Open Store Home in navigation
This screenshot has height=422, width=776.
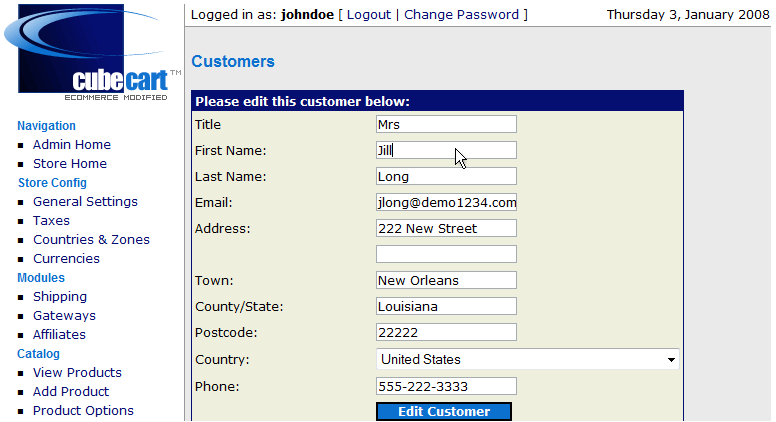(x=70, y=164)
